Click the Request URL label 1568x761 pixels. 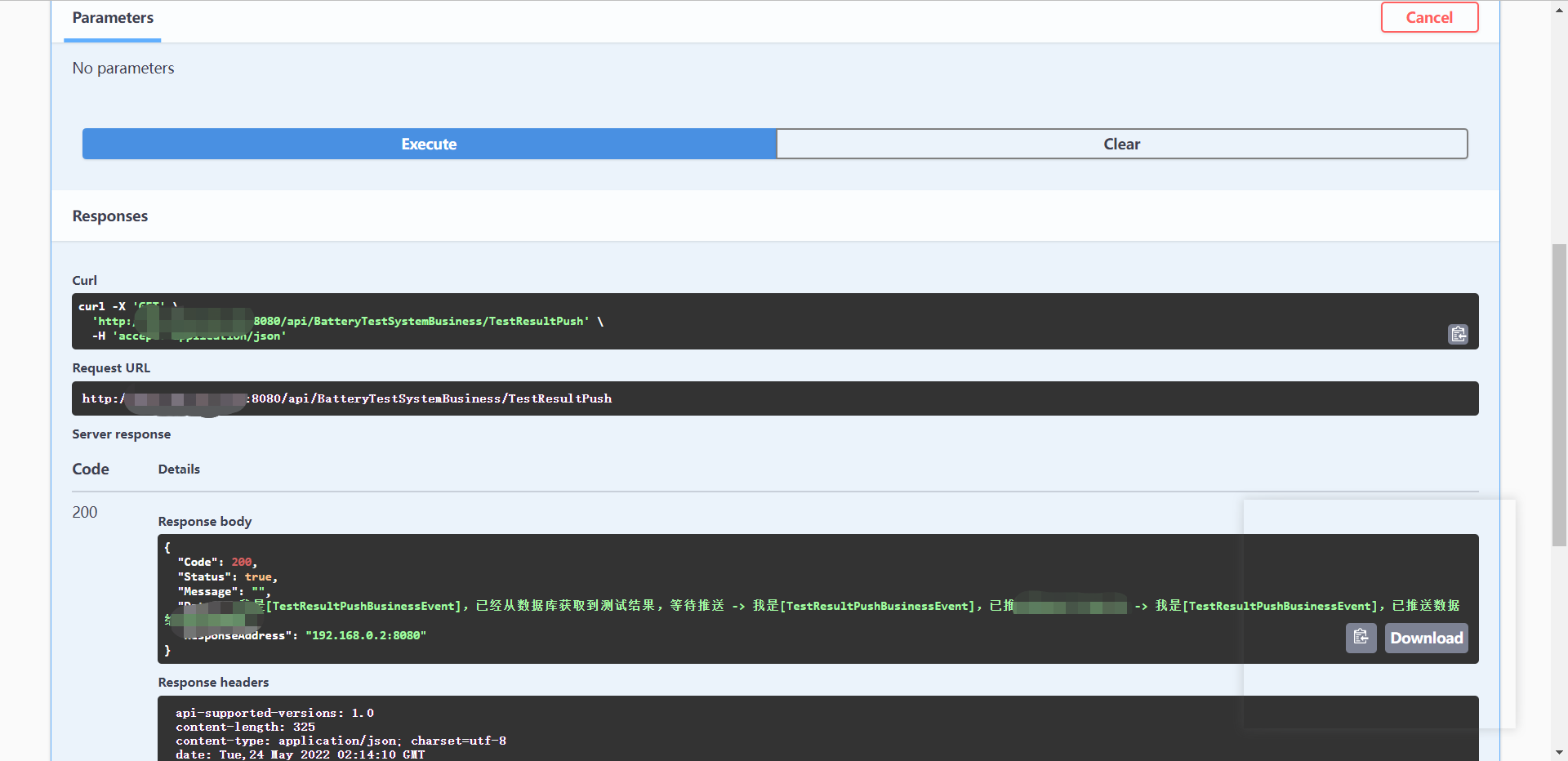click(111, 367)
